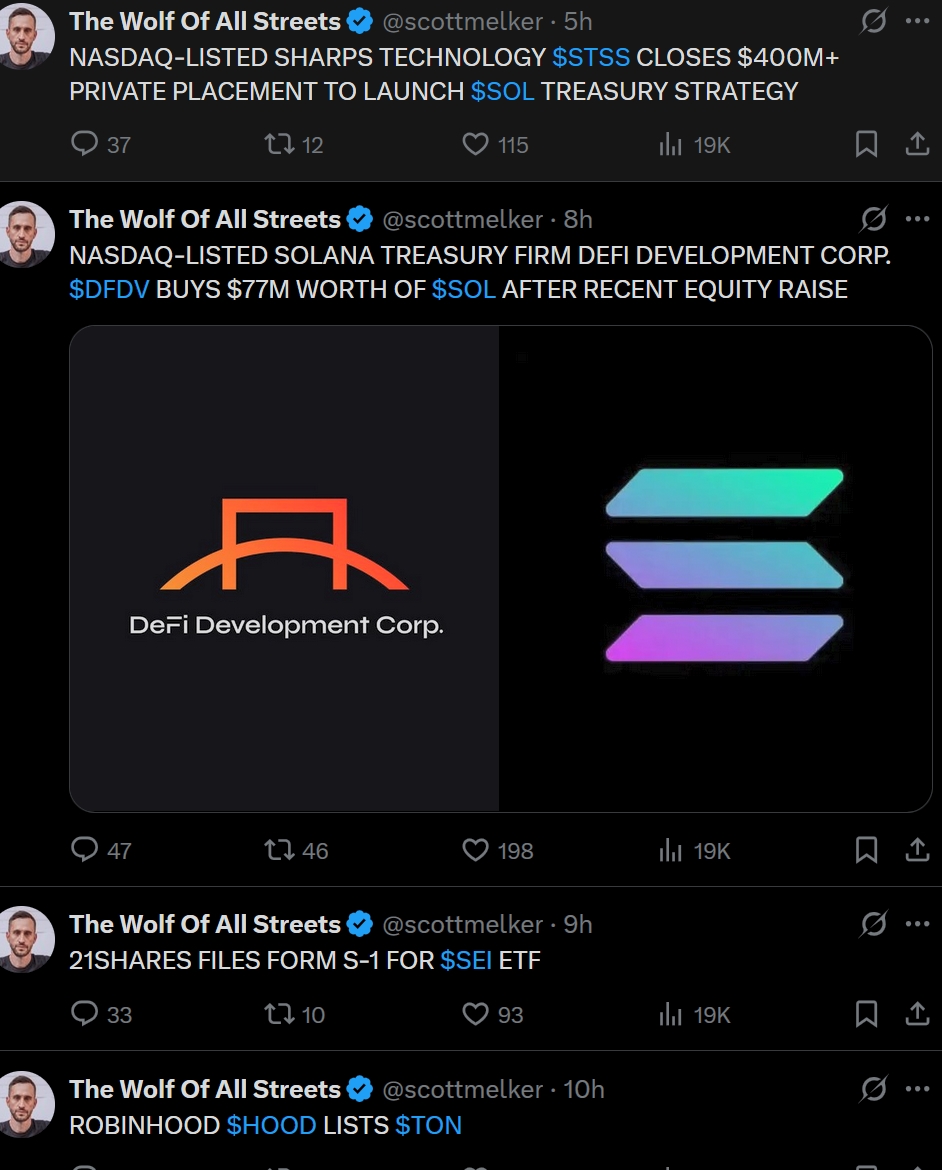Open the $SEI cashtag link

[x=466, y=961]
